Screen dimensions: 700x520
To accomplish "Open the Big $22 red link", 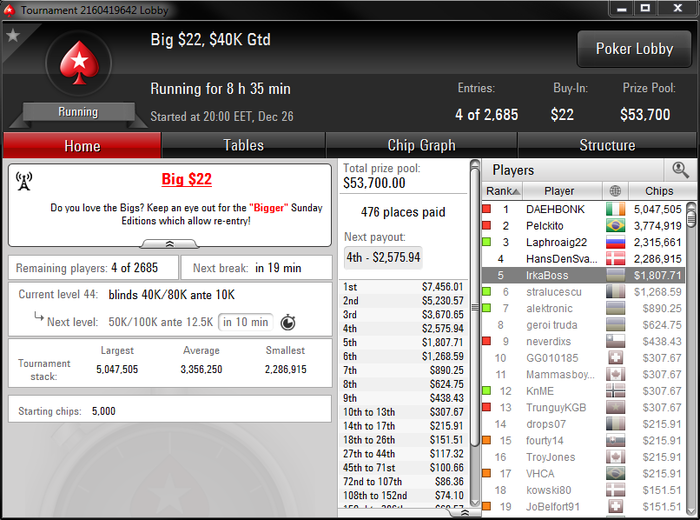I will point(187,179).
